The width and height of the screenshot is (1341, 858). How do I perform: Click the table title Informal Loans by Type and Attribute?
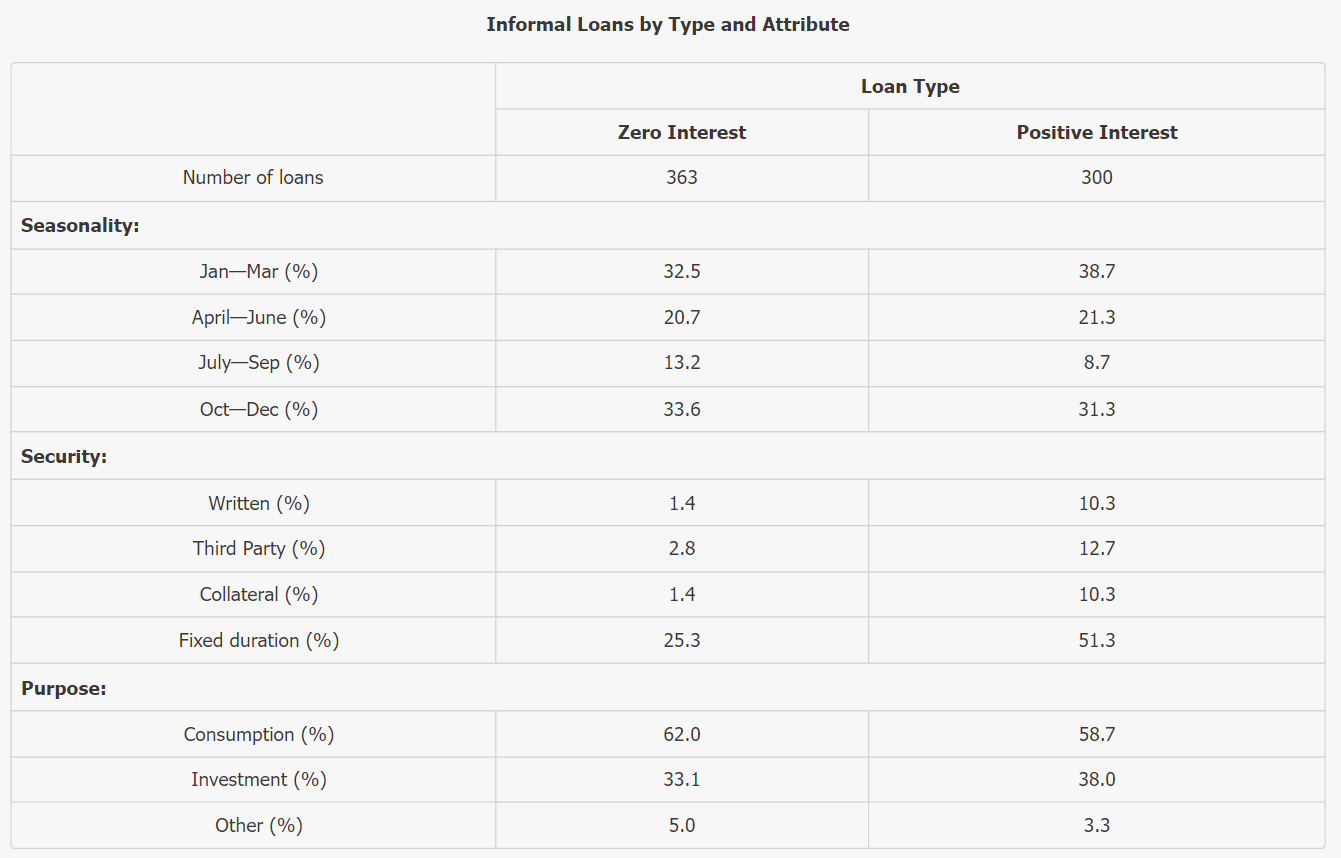(x=668, y=24)
